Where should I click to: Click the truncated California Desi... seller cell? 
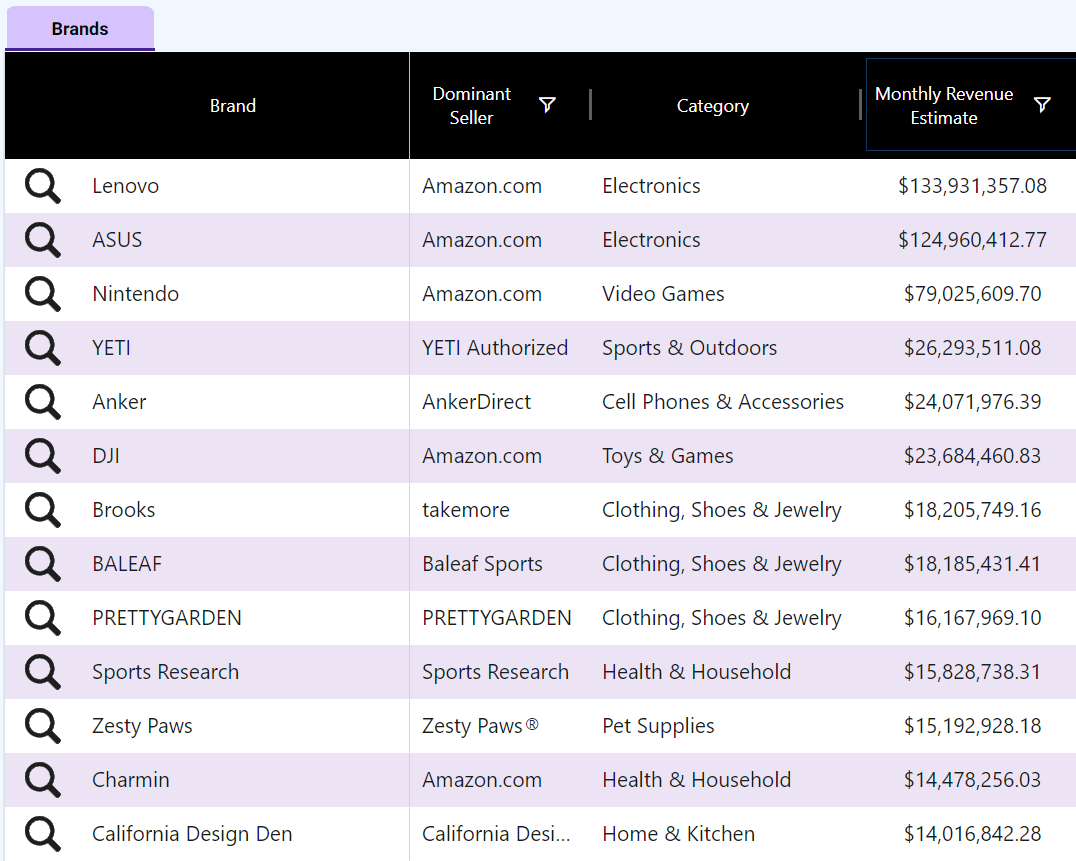pyautogui.click(x=496, y=834)
